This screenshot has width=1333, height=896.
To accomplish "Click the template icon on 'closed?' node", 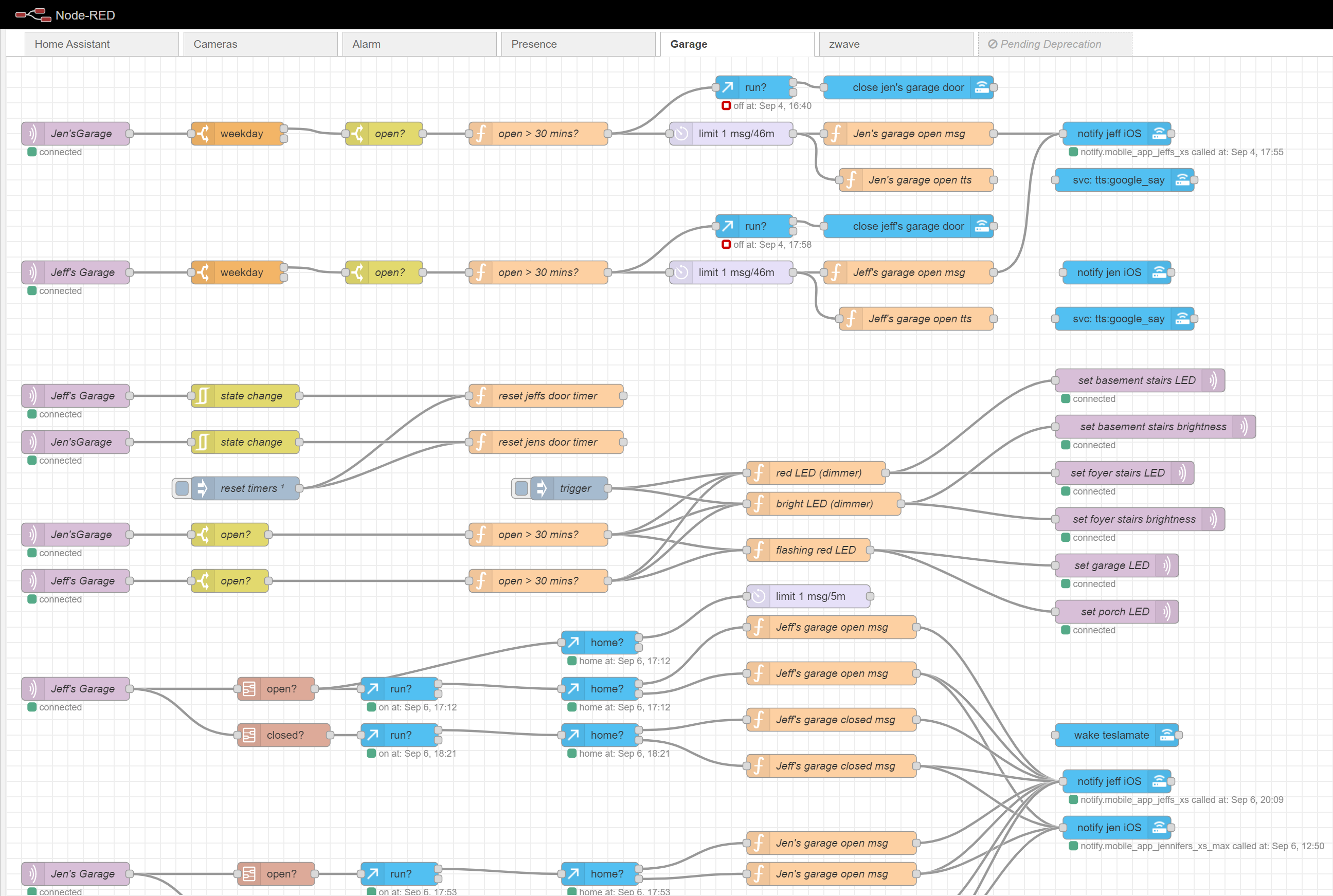I will pos(249,735).
